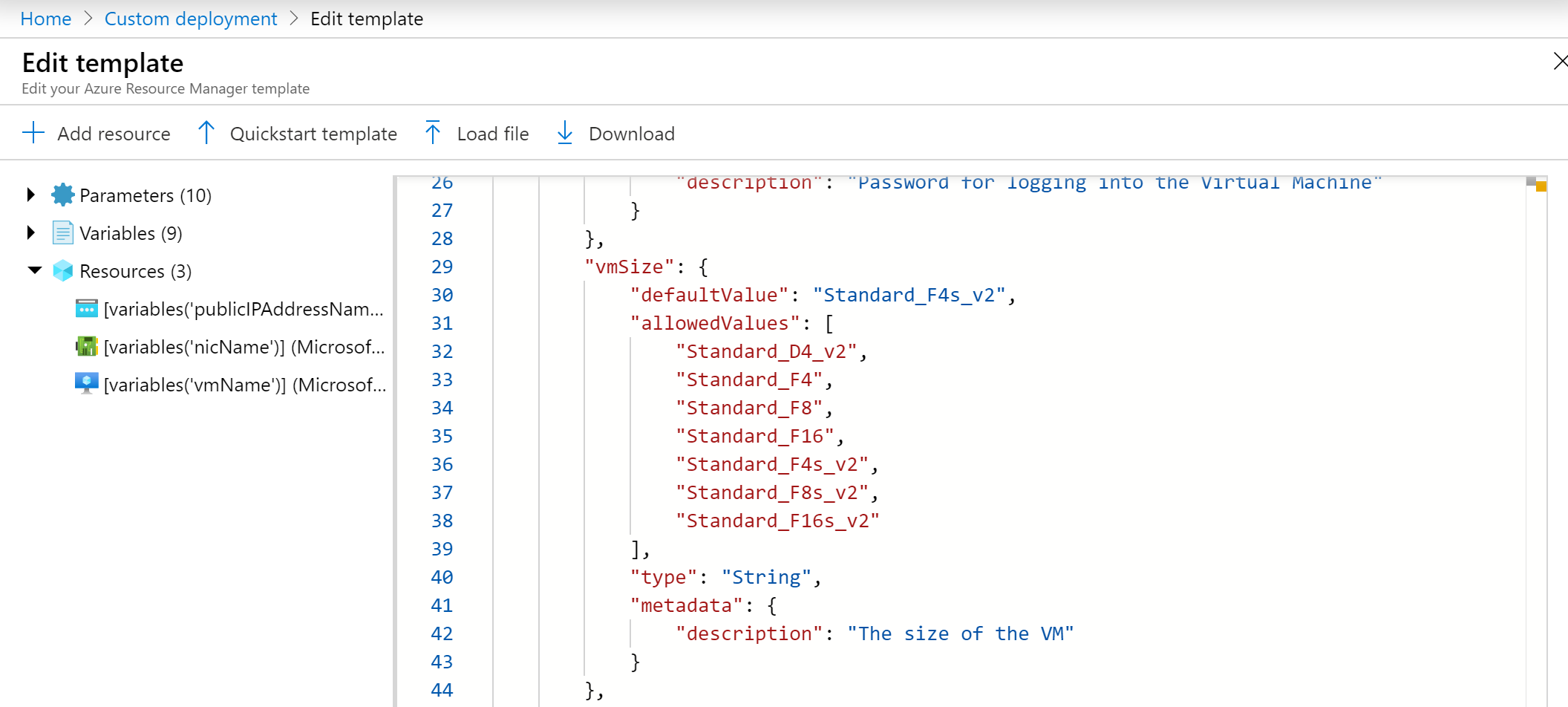This screenshot has height=707, width=1568.
Task: Expand the Variables tree node
Action: pos(30,233)
